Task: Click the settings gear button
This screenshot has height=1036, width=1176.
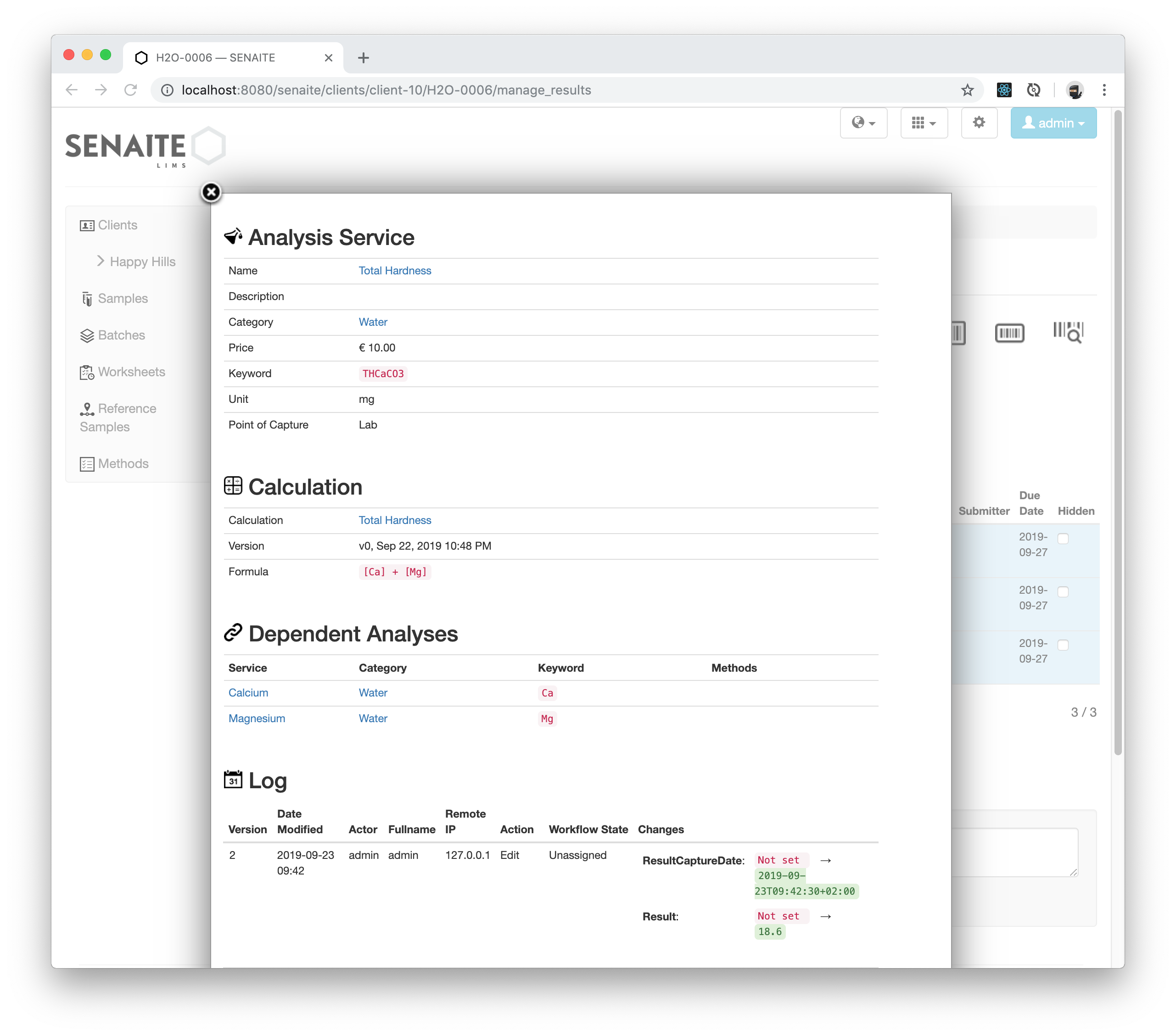Action: coord(979,123)
